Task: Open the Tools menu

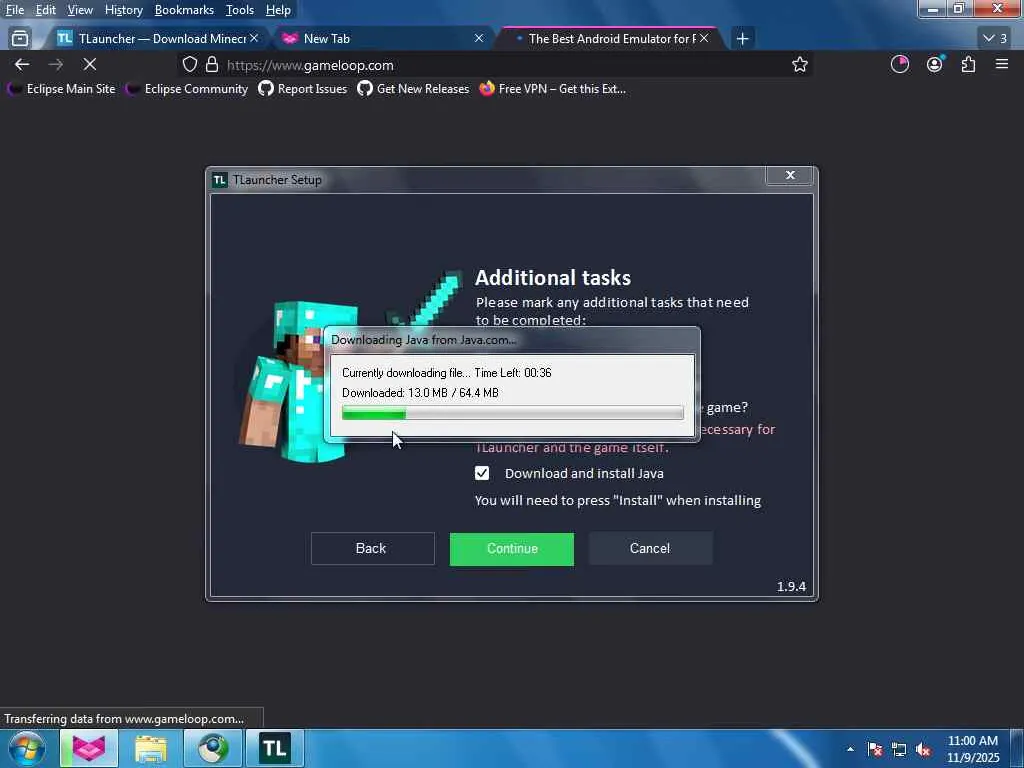Action: pyautogui.click(x=240, y=10)
